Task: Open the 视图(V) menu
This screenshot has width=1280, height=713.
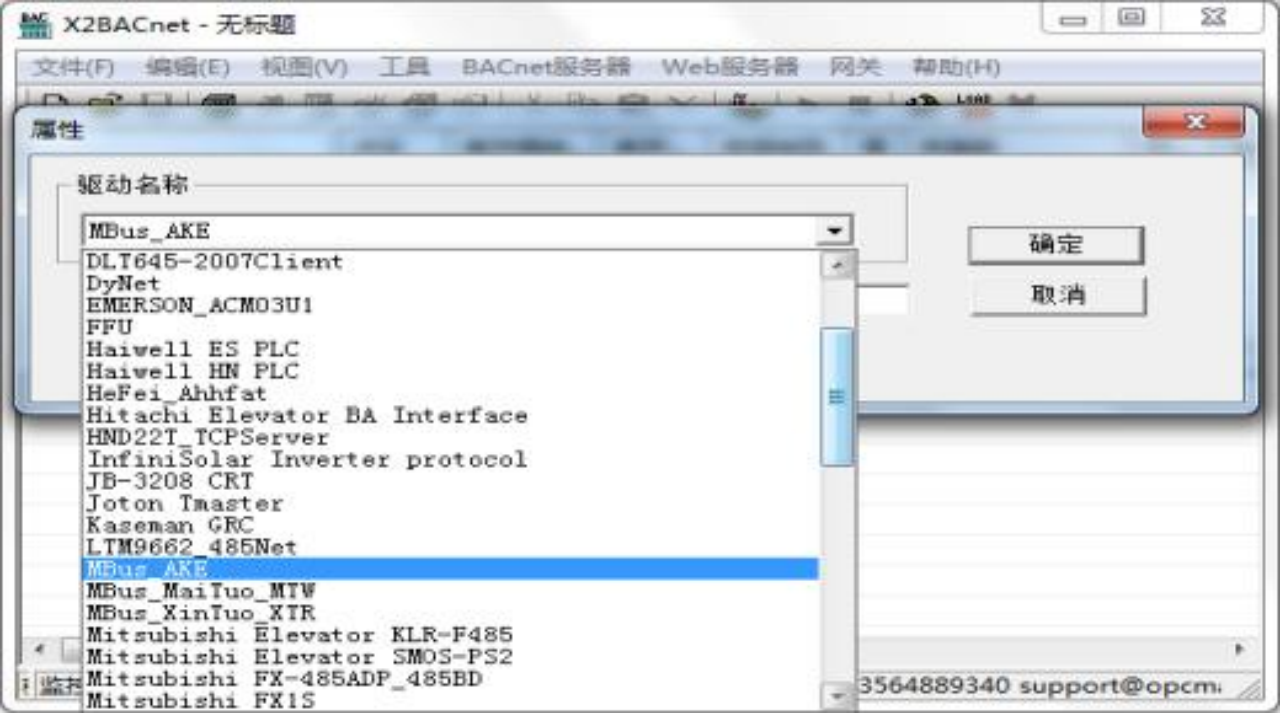Action: pos(304,67)
